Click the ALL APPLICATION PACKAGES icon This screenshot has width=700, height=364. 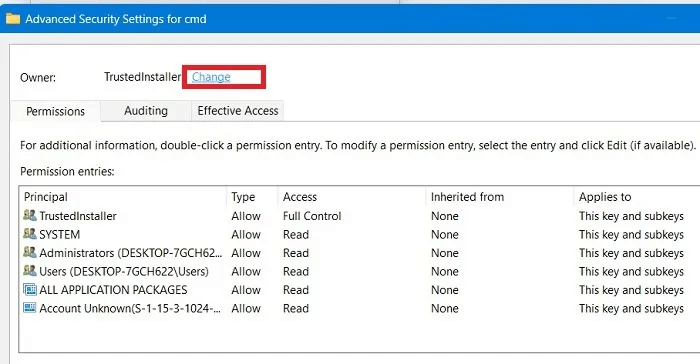click(x=30, y=289)
